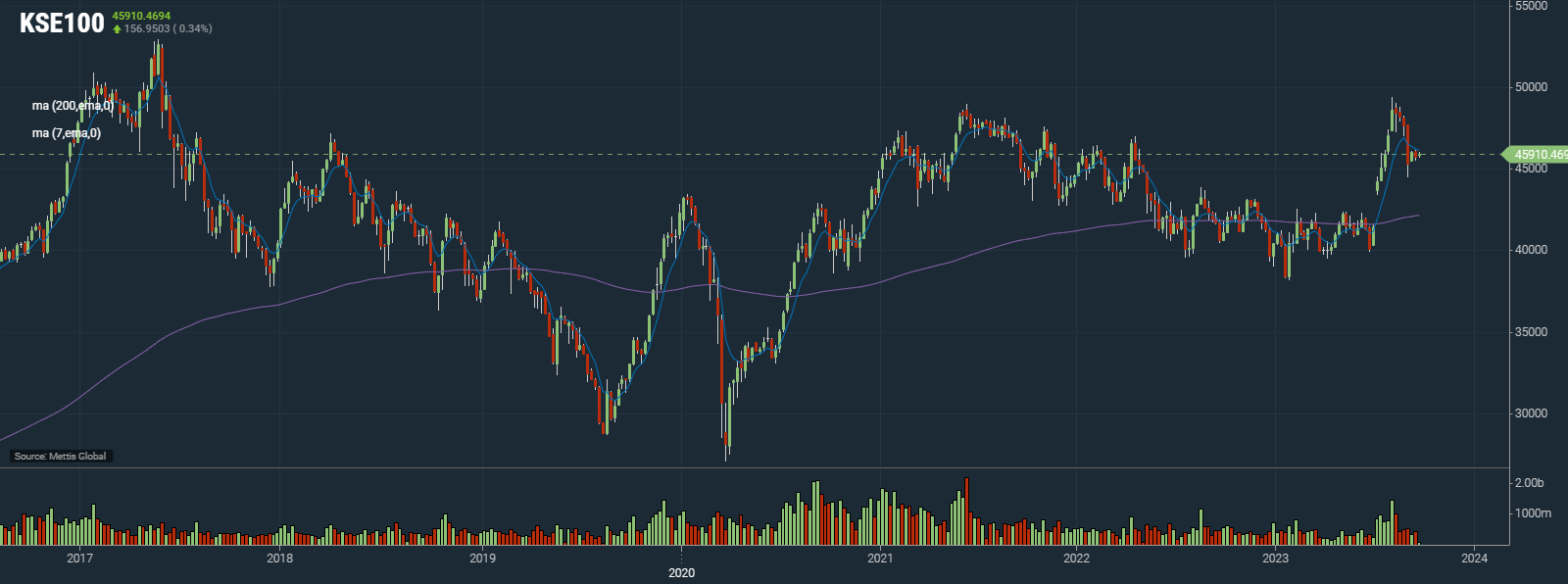Click the 2024 label on the time axis
Image resolution: width=1568 pixels, height=584 pixels.
coord(1474,559)
